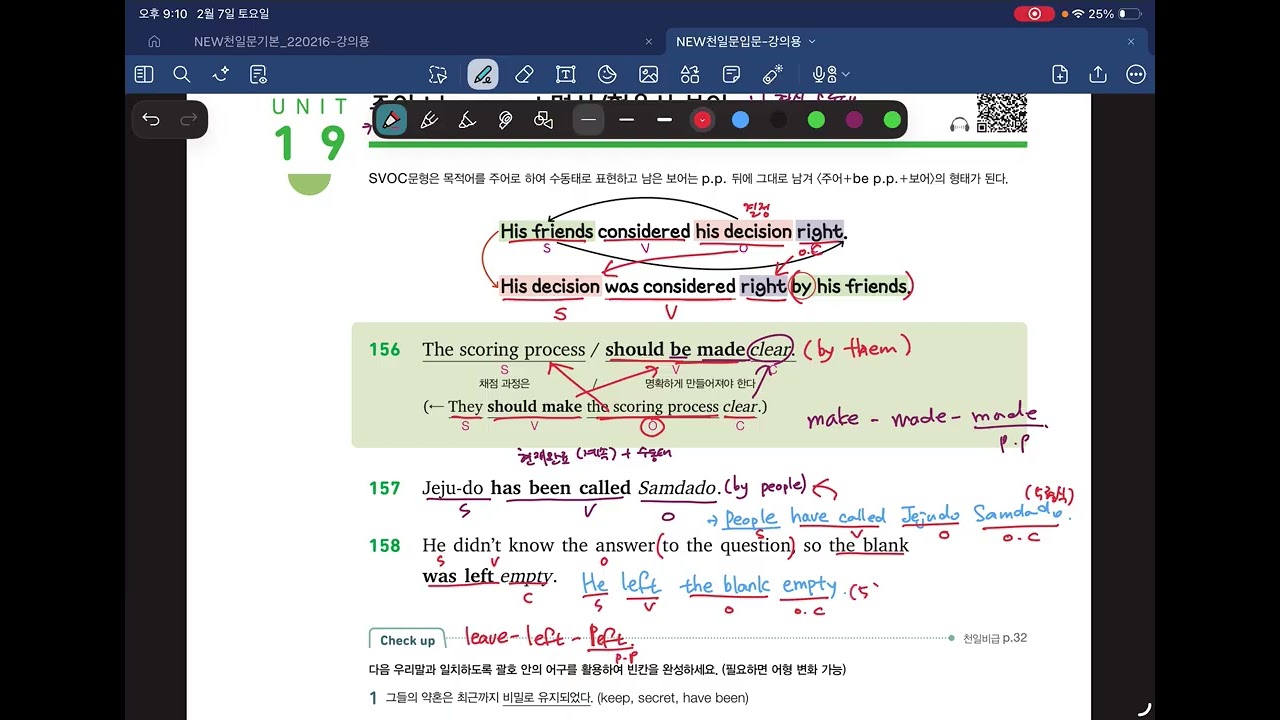Toggle stroke smoothing swirl option

click(x=505, y=120)
